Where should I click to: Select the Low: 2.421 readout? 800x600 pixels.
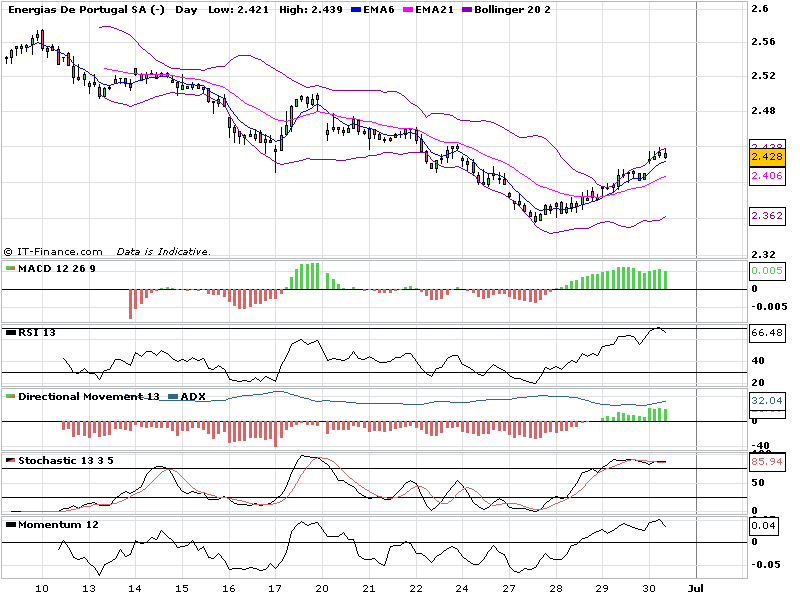tap(238, 10)
